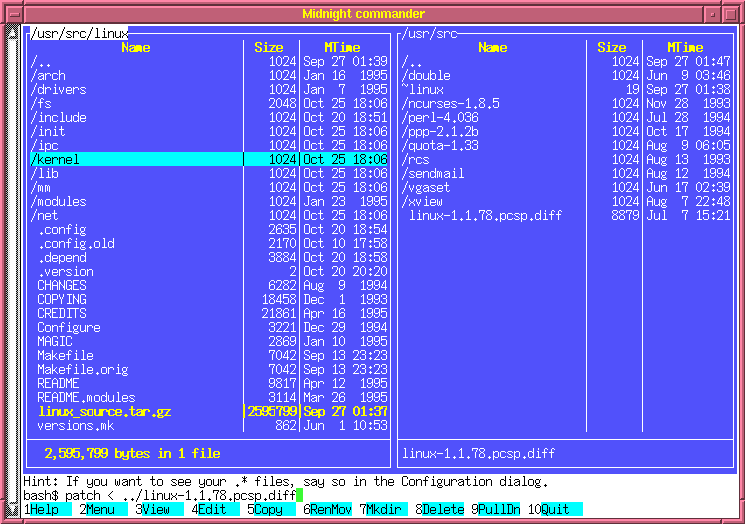Open the window menu button in title bar
The height and width of the screenshot is (524, 745).
point(15,14)
